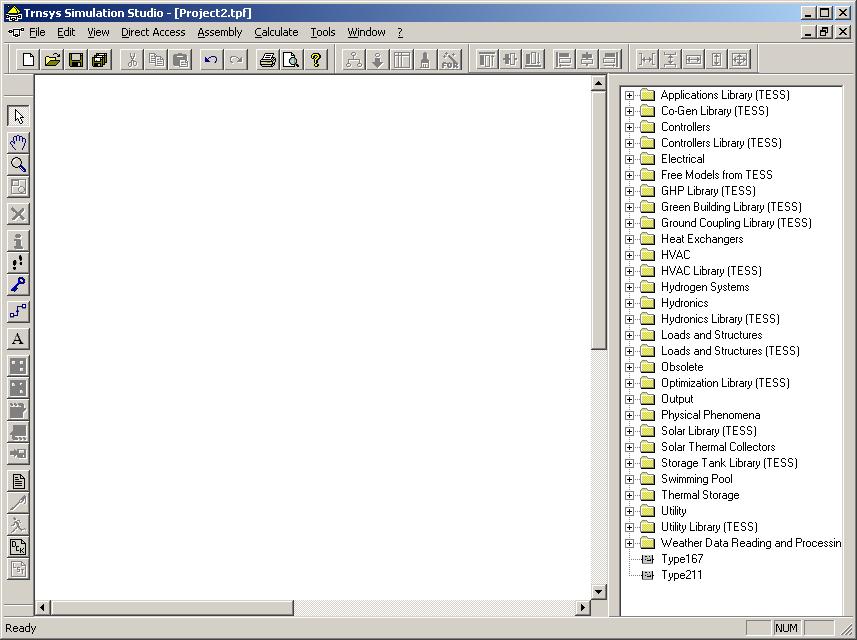857x640 pixels.
Task: Select Thermal Storage folder label
Action: pos(700,495)
